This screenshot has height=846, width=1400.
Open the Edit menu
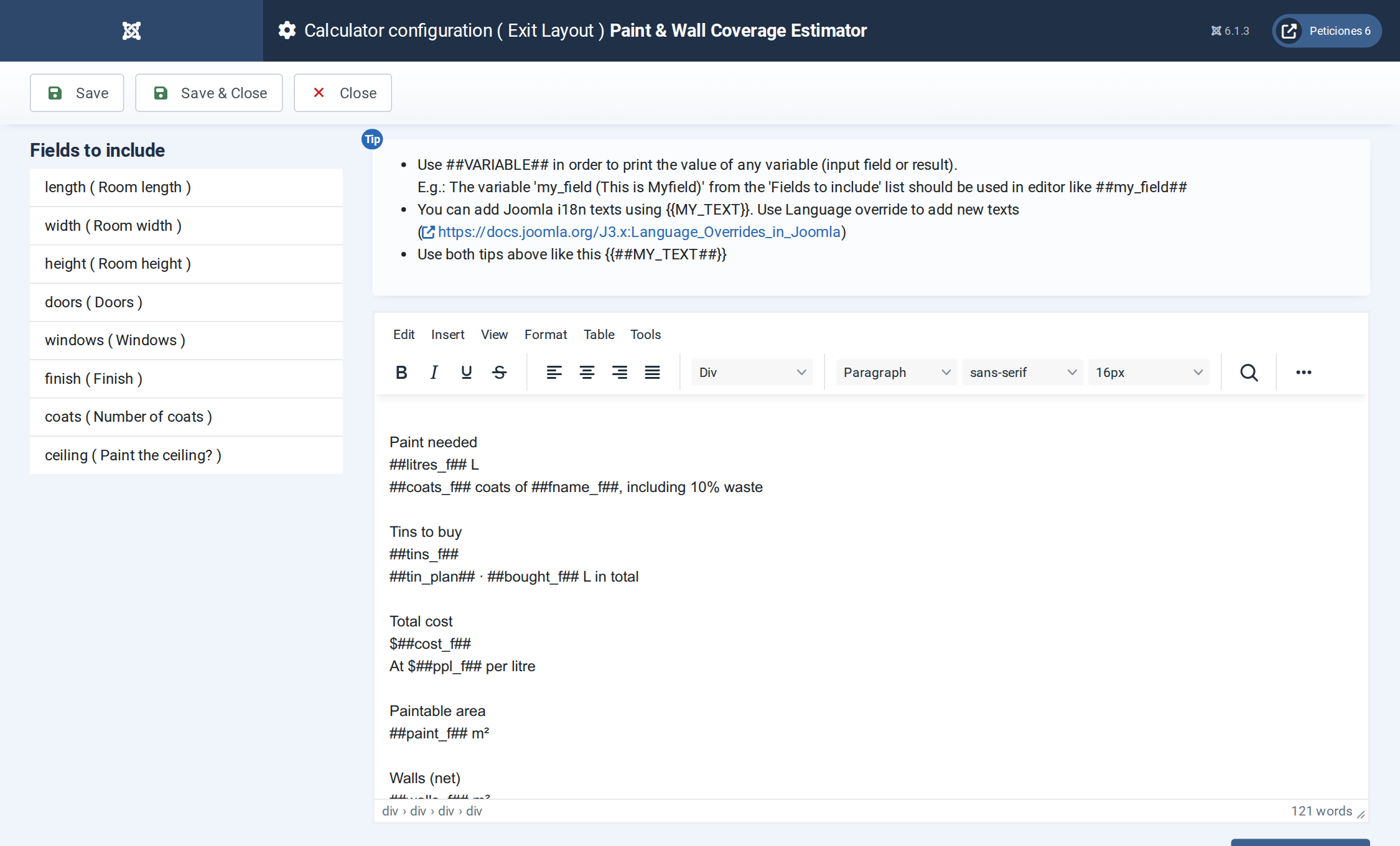click(x=404, y=335)
